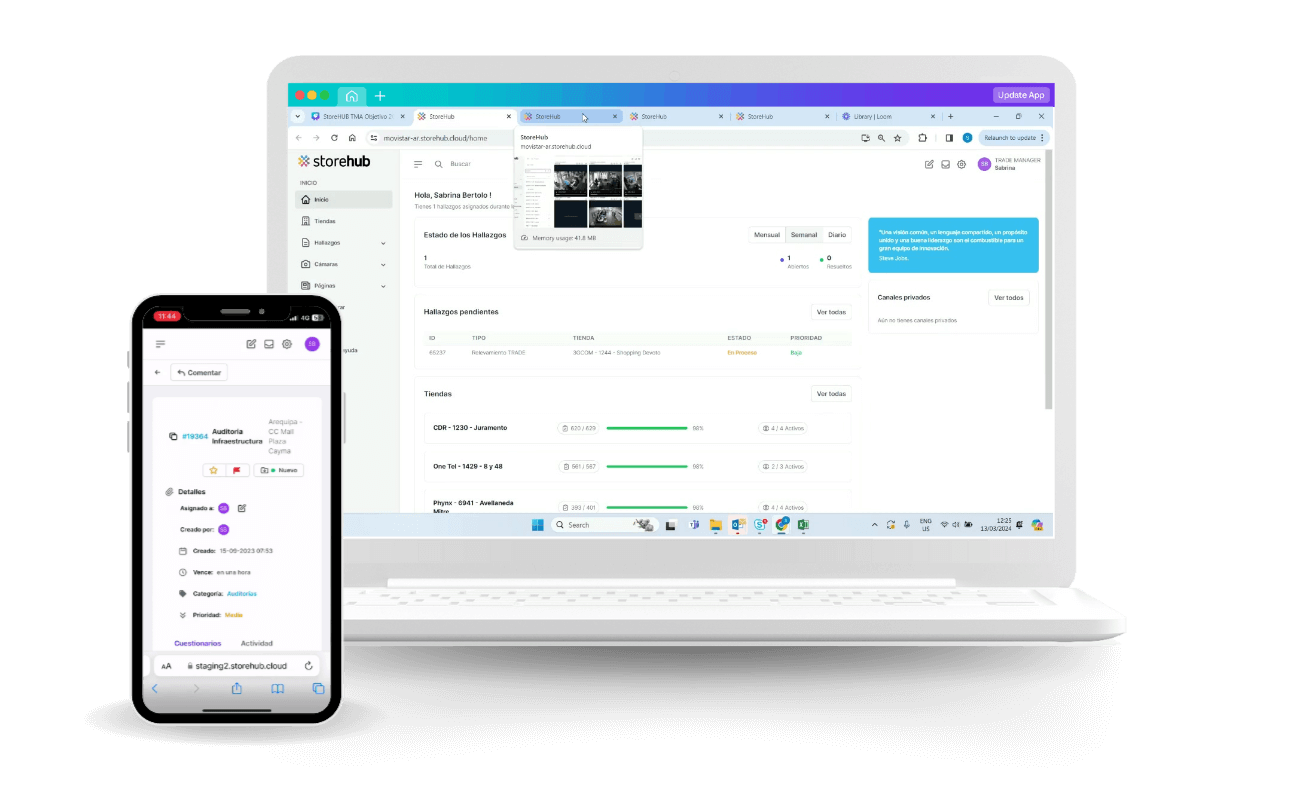Image resolution: width=1300 pixels, height=800 pixels.
Task: Tap the Comentar button on phone
Action: point(199,372)
